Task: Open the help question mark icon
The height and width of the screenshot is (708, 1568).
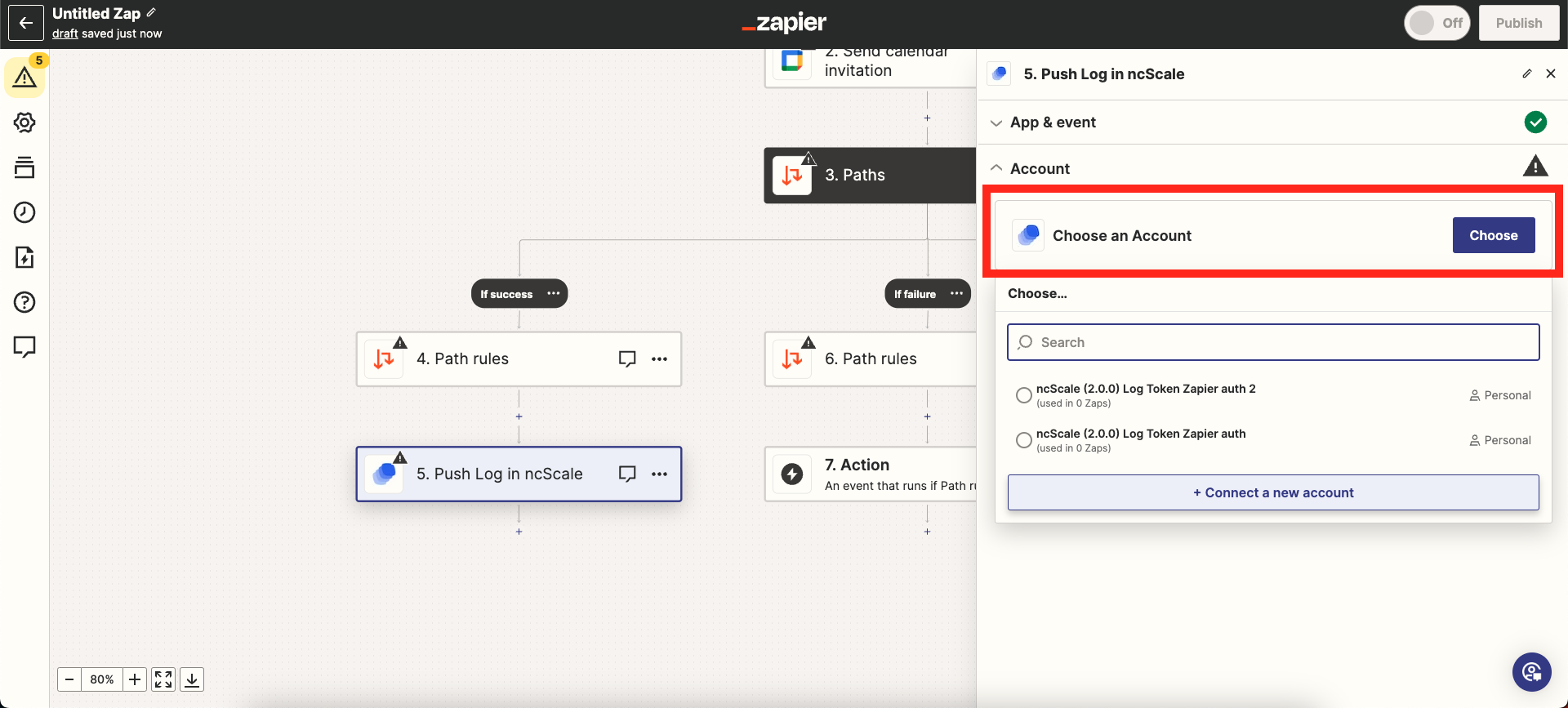Action: pyautogui.click(x=24, y=302)
